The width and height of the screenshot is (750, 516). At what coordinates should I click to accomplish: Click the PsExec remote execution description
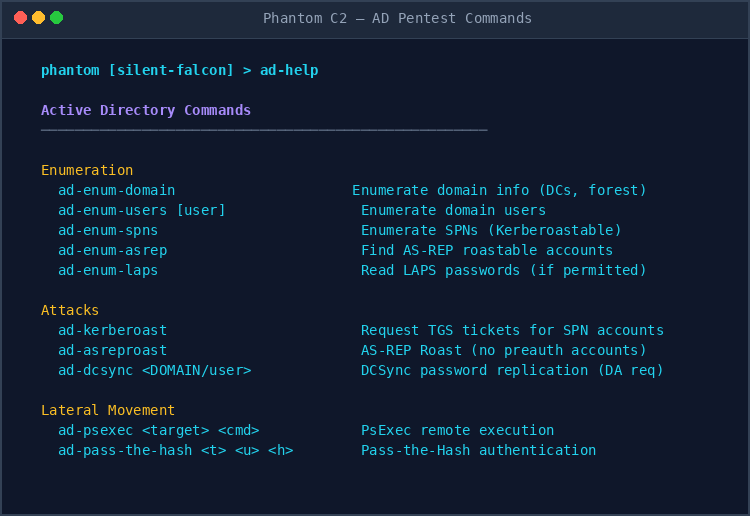pos(457,430)
